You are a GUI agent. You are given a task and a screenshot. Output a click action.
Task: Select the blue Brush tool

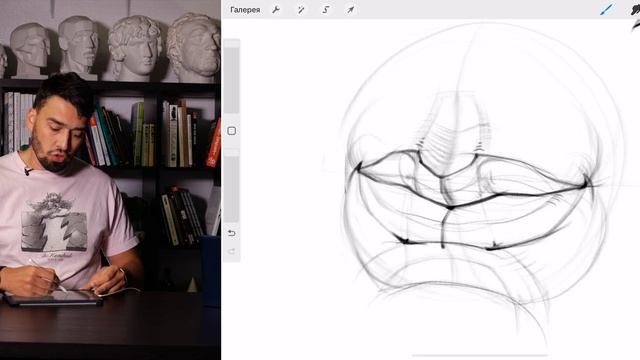coord(606,9)
